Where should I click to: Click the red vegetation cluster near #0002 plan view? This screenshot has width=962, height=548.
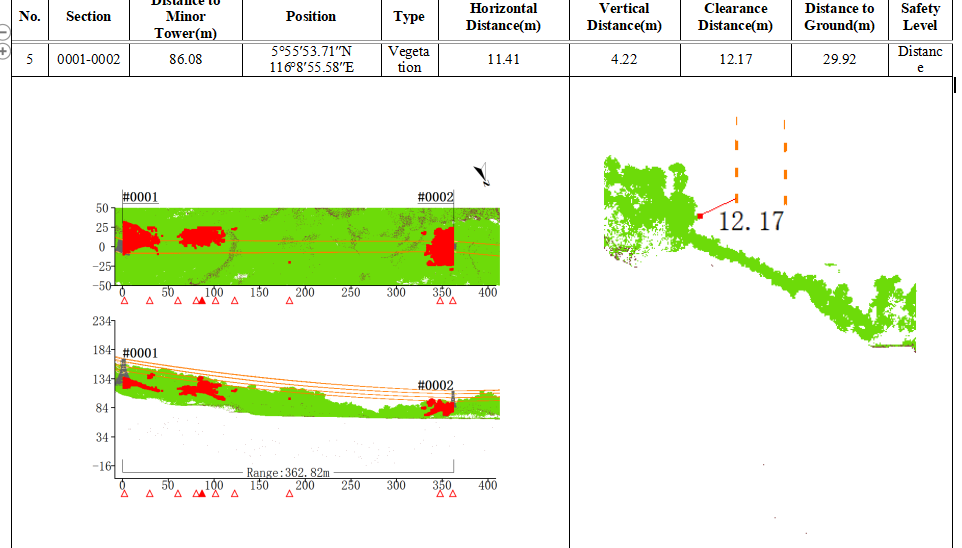(x=441, y=247)
